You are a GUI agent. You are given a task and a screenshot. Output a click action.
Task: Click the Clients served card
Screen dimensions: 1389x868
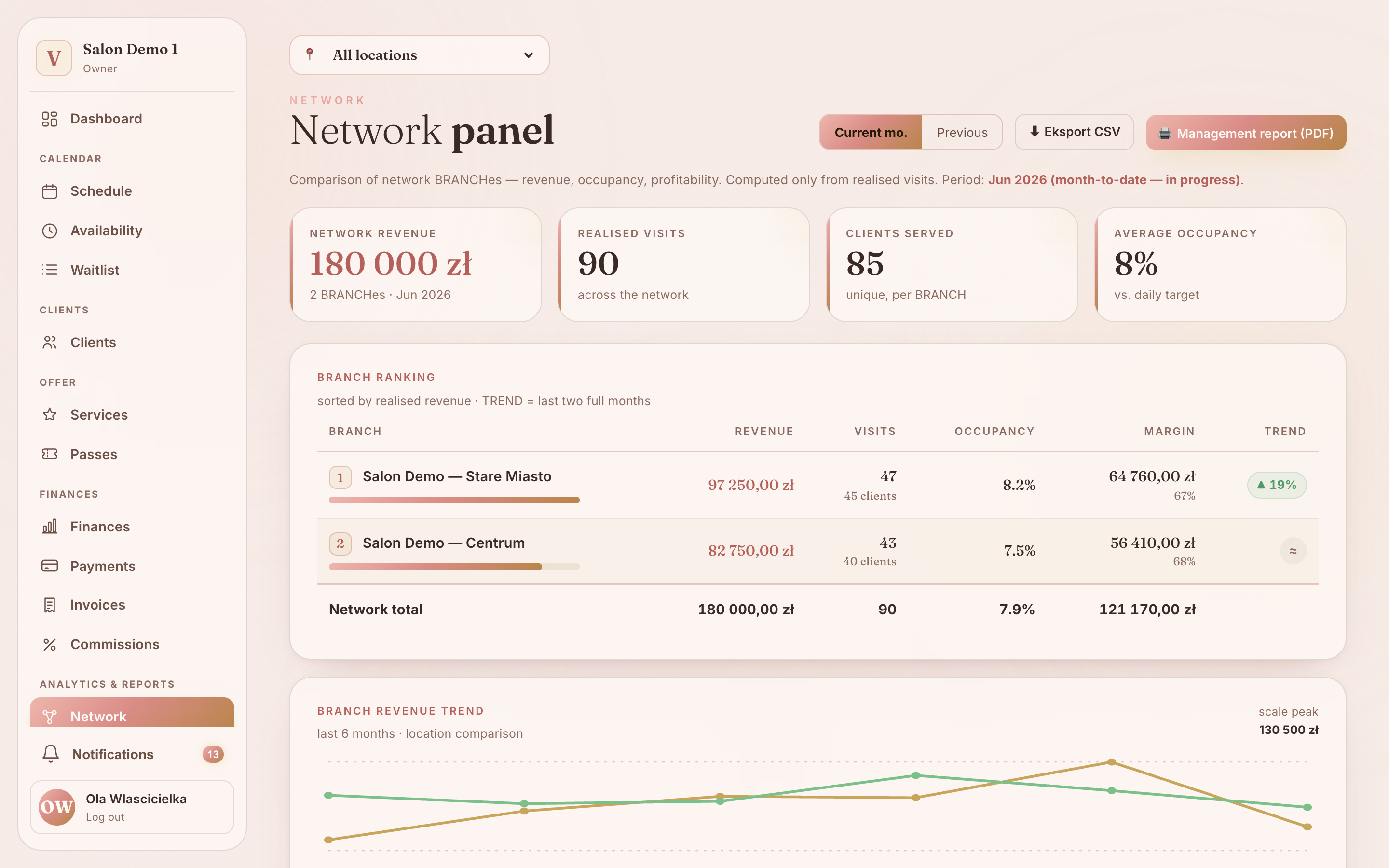pos(952,265)
